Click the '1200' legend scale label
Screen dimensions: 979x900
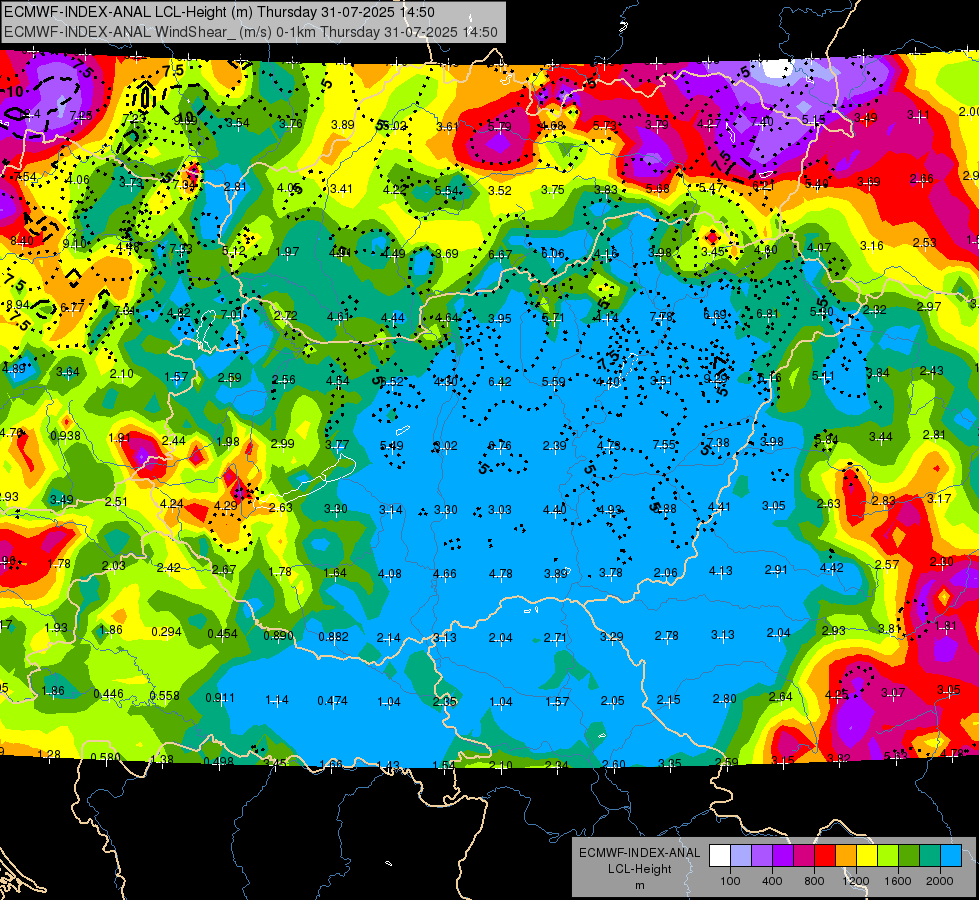point(855,881)
